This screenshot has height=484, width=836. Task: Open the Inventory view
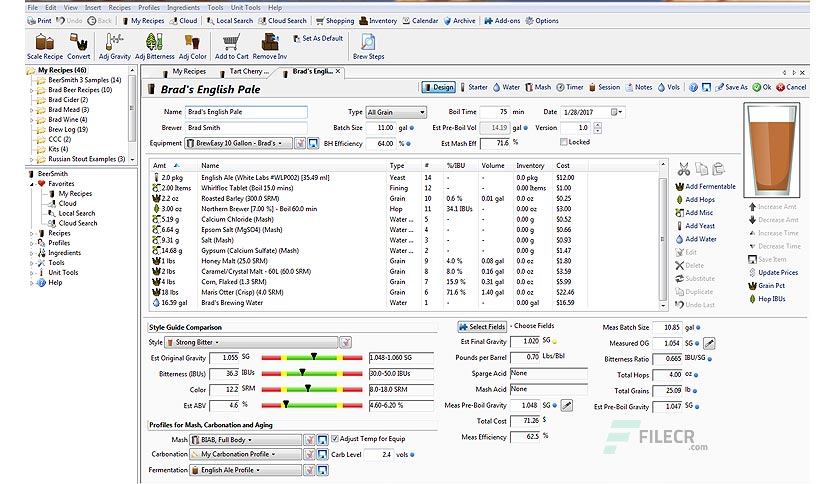coord(378,21)
